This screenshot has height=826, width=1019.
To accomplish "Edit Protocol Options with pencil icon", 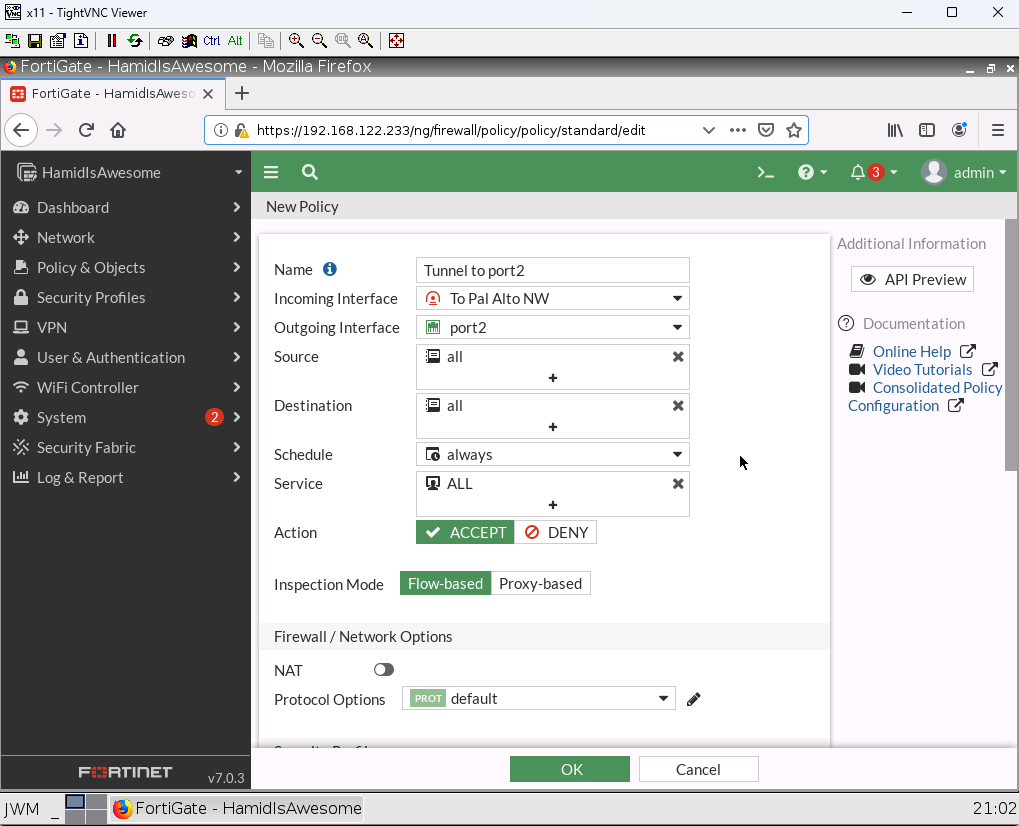I will (694, 699).
